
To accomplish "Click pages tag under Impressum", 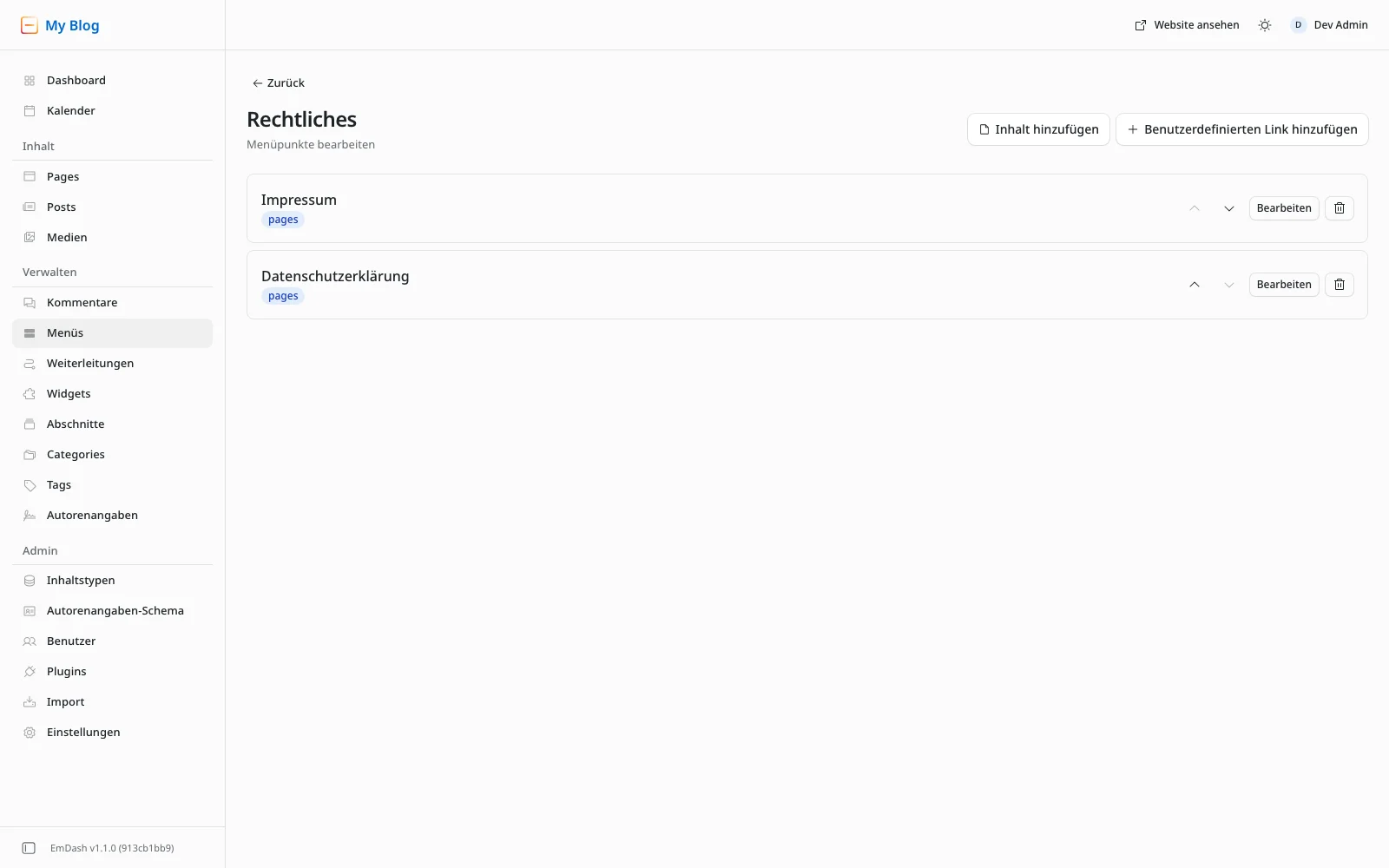I will coord(283,220).
